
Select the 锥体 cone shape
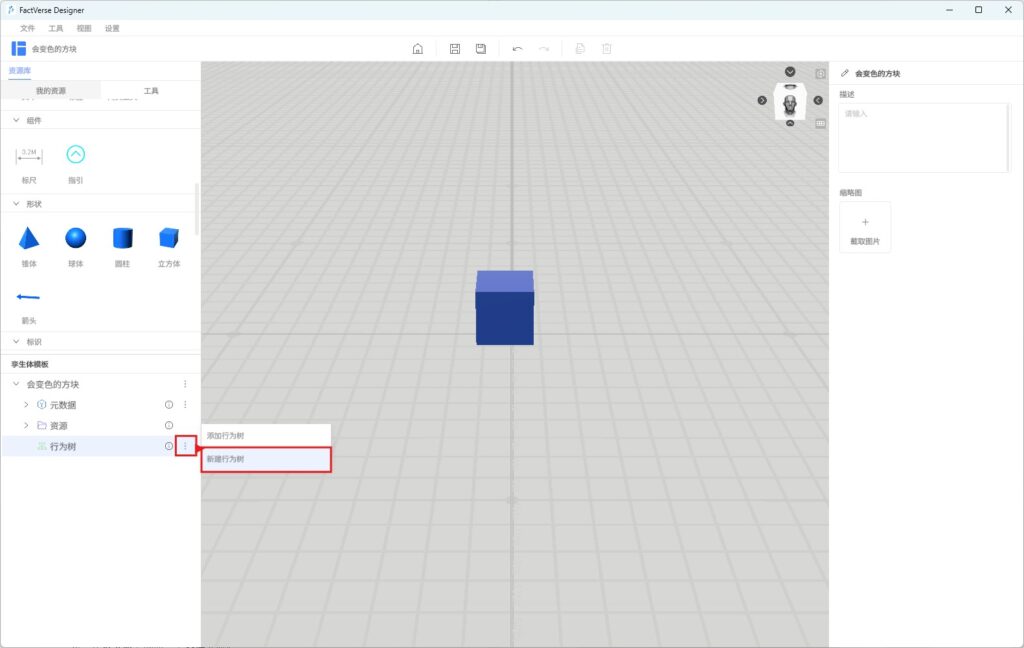pos(29,239)
